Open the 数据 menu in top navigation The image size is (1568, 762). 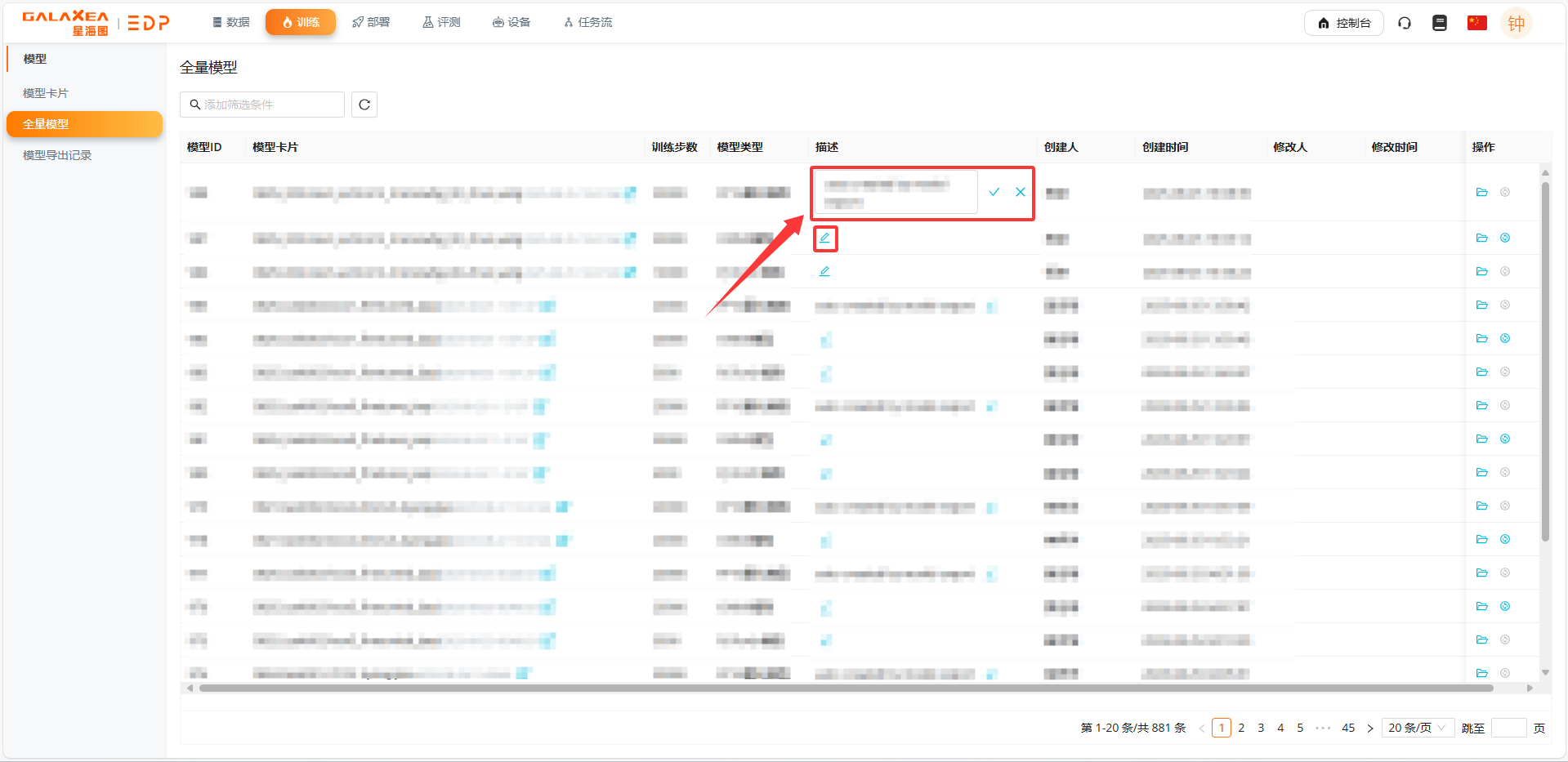231,22
